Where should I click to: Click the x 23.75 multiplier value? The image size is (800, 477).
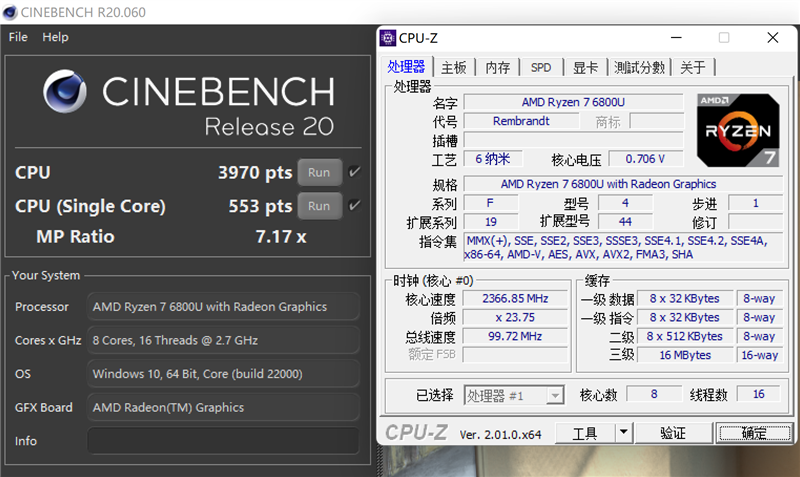click(515, 317)
